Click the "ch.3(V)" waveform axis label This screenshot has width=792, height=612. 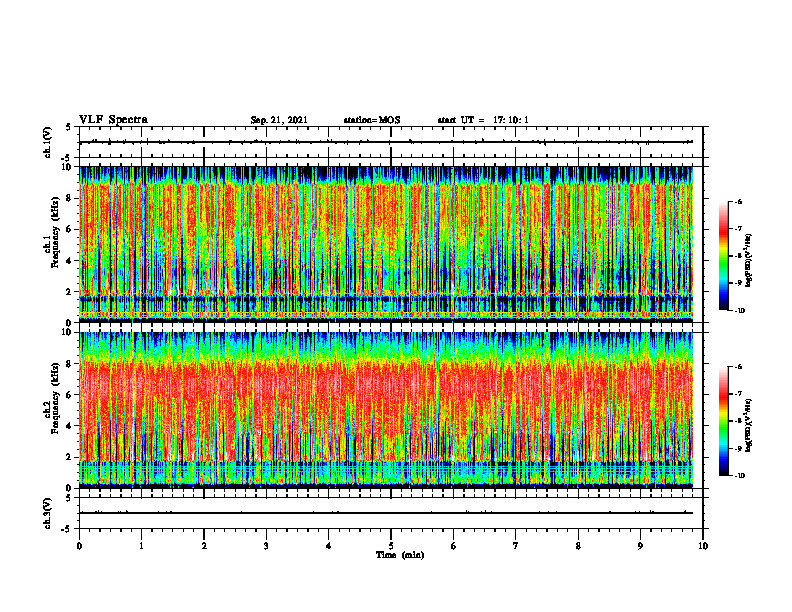pyautogui.click(x=48, y=513)
